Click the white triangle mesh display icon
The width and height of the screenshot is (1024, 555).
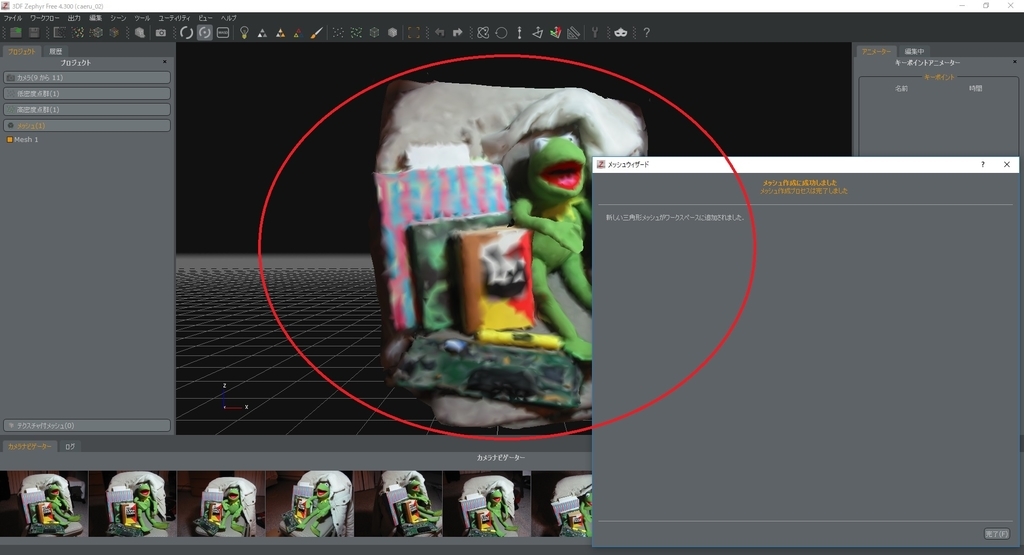[x=262, y=33]
